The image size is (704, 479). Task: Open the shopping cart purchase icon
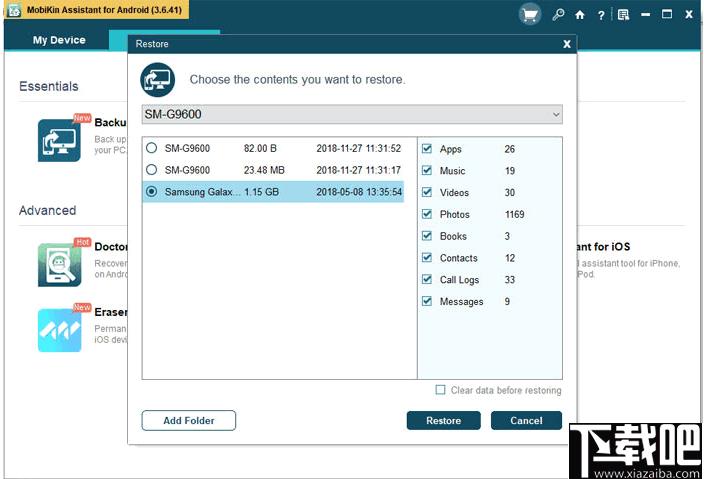click(x=530, y=15)
